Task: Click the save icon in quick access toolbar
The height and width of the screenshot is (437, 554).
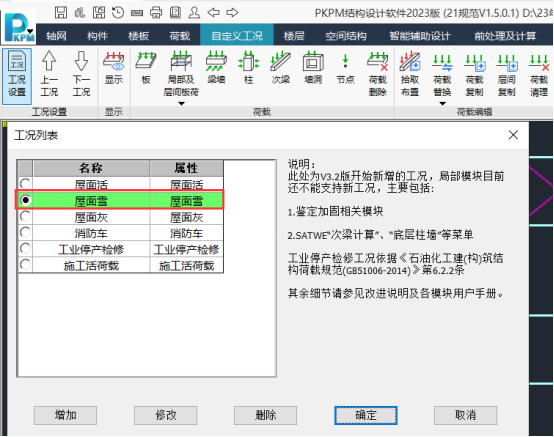Action: pyautogui.click(x=61, y=13)
